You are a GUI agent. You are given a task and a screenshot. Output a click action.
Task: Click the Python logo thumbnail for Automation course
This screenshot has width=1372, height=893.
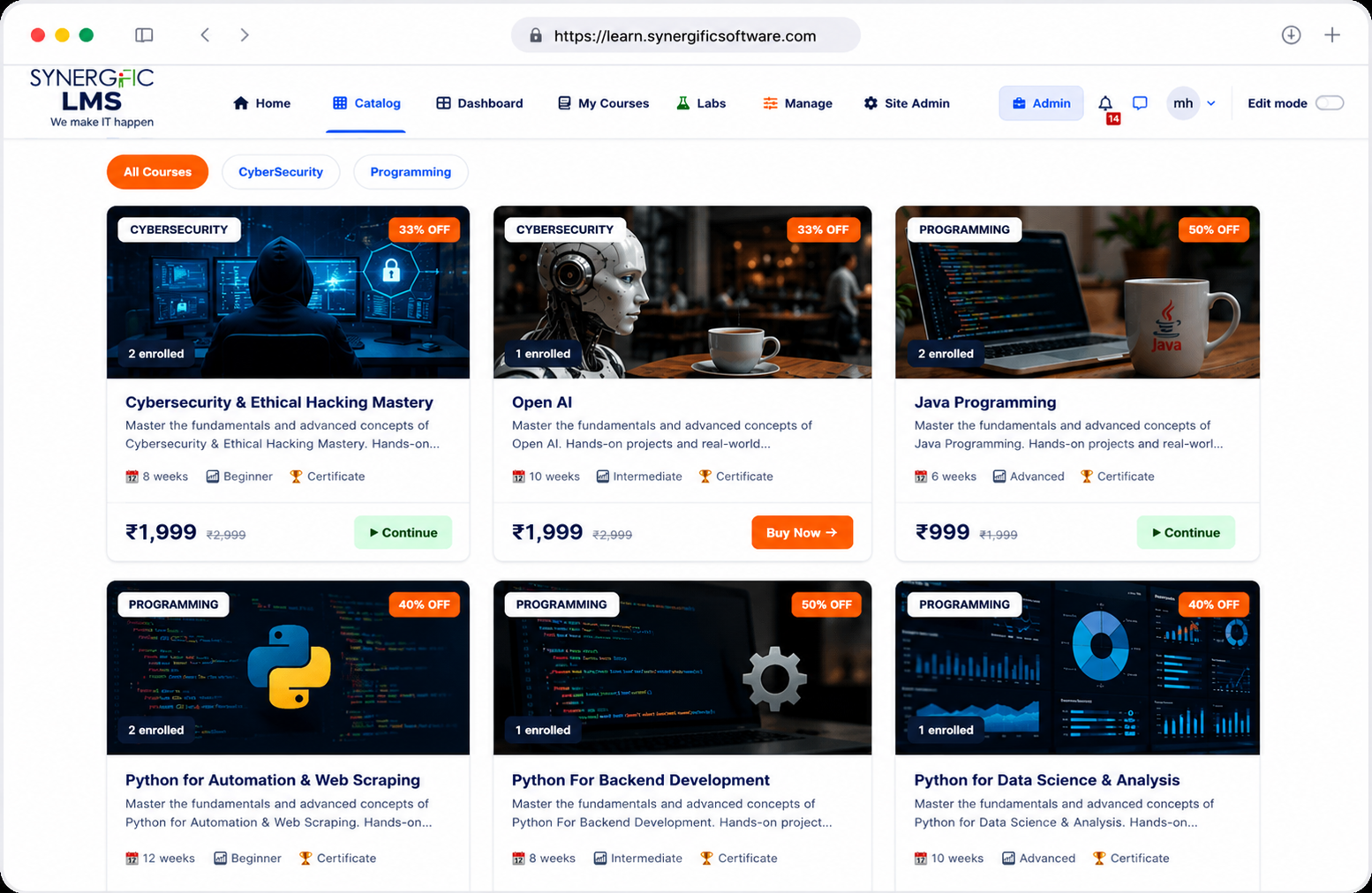click(288, 668)
